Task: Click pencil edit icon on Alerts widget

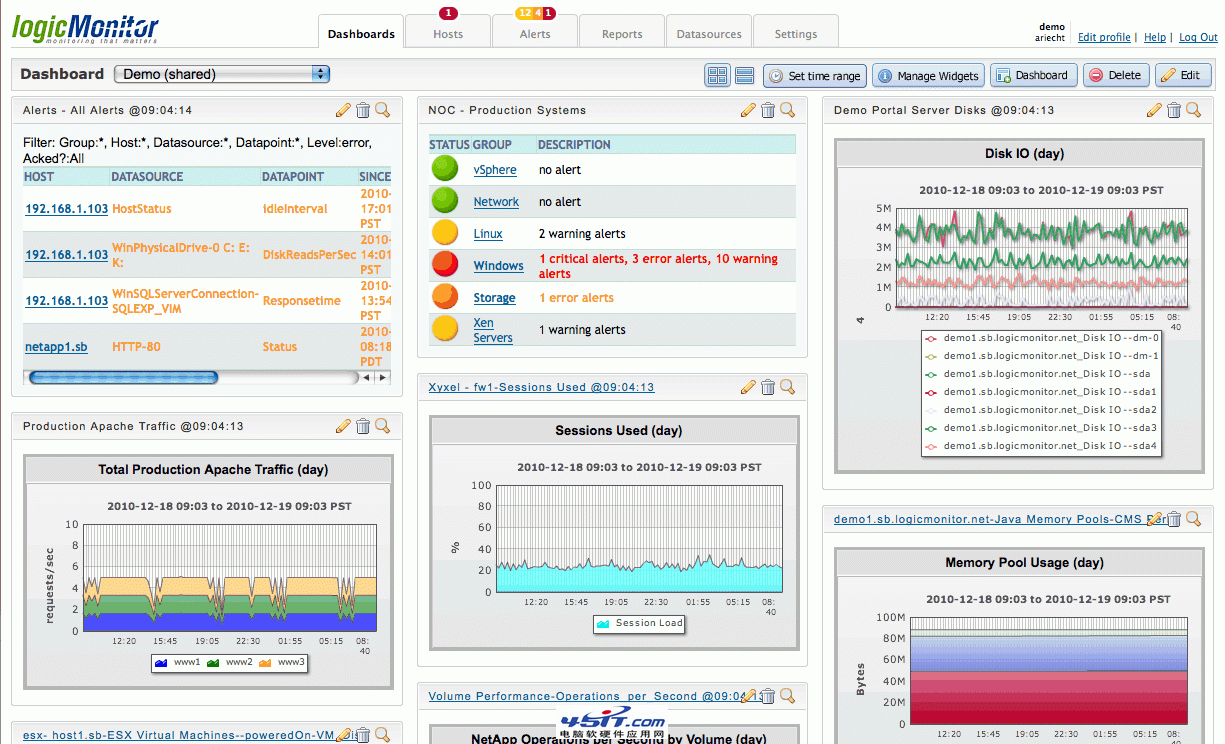Action: tap(343, 110)
